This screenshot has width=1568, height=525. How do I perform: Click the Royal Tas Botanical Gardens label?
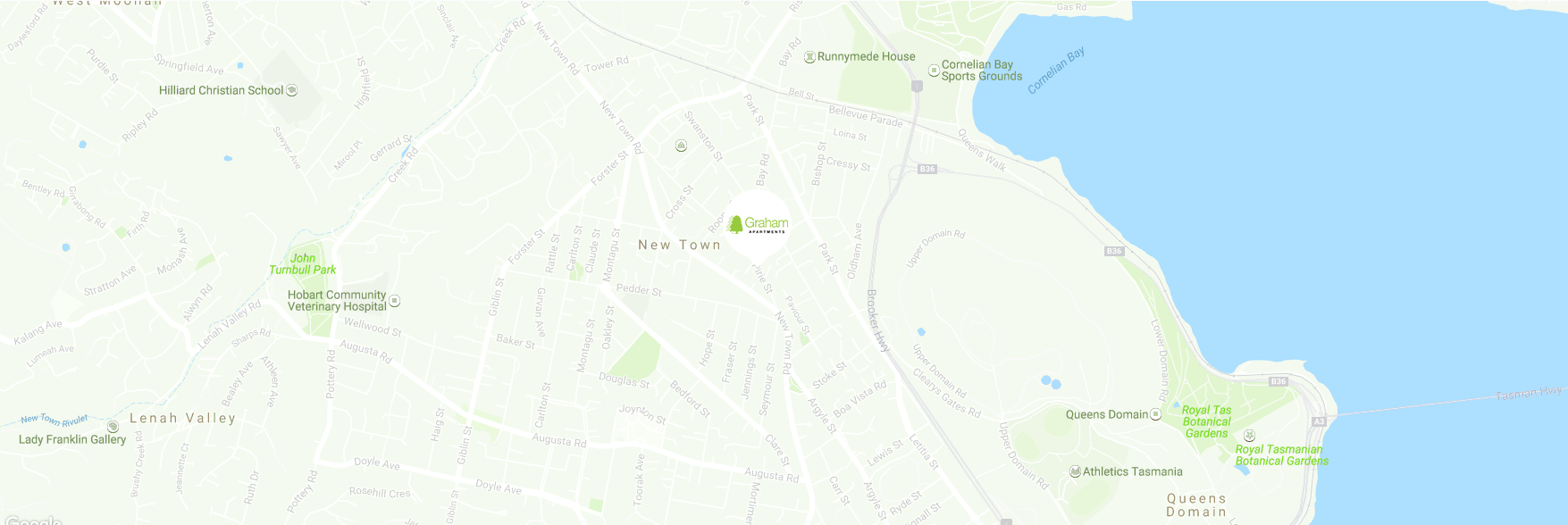click(x=1207, y=421)
